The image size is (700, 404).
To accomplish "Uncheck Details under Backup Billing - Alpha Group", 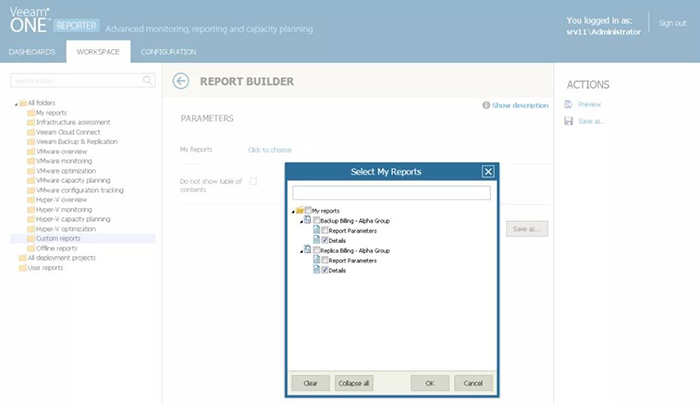I will click(x=325, y=240).
